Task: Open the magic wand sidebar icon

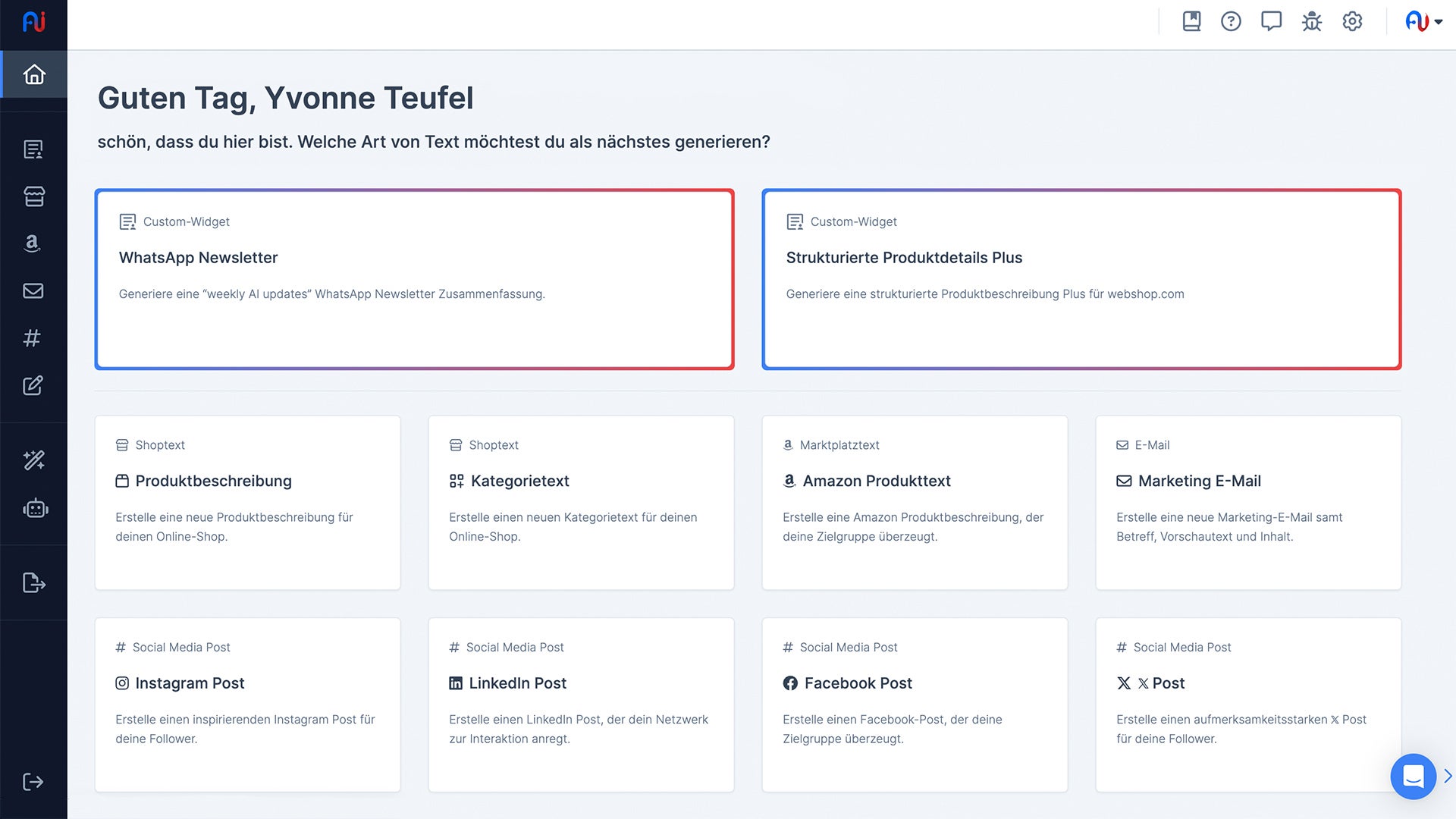Action: click(x=33, y=460)
